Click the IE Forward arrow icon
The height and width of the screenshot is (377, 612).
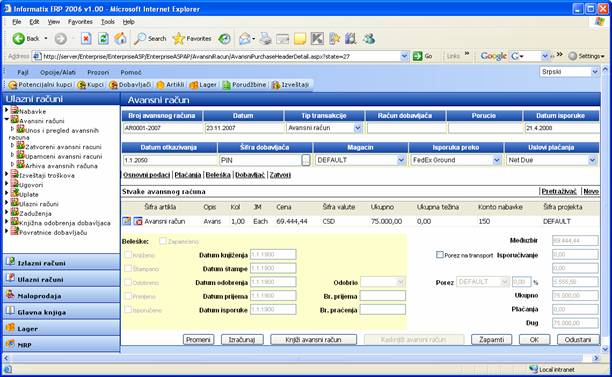coord(60,39)
